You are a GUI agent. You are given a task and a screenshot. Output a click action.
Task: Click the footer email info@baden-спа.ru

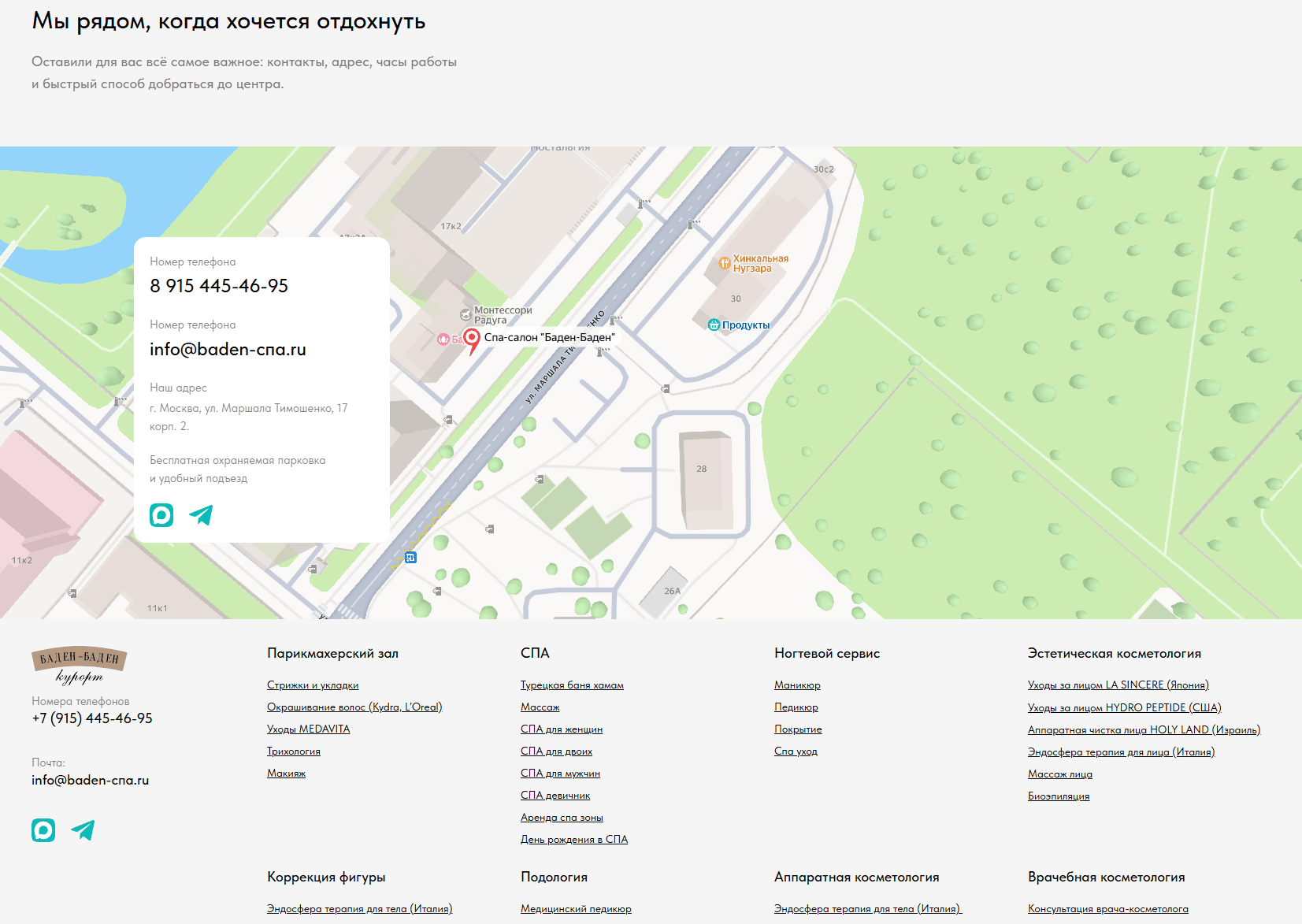point(90,780)
